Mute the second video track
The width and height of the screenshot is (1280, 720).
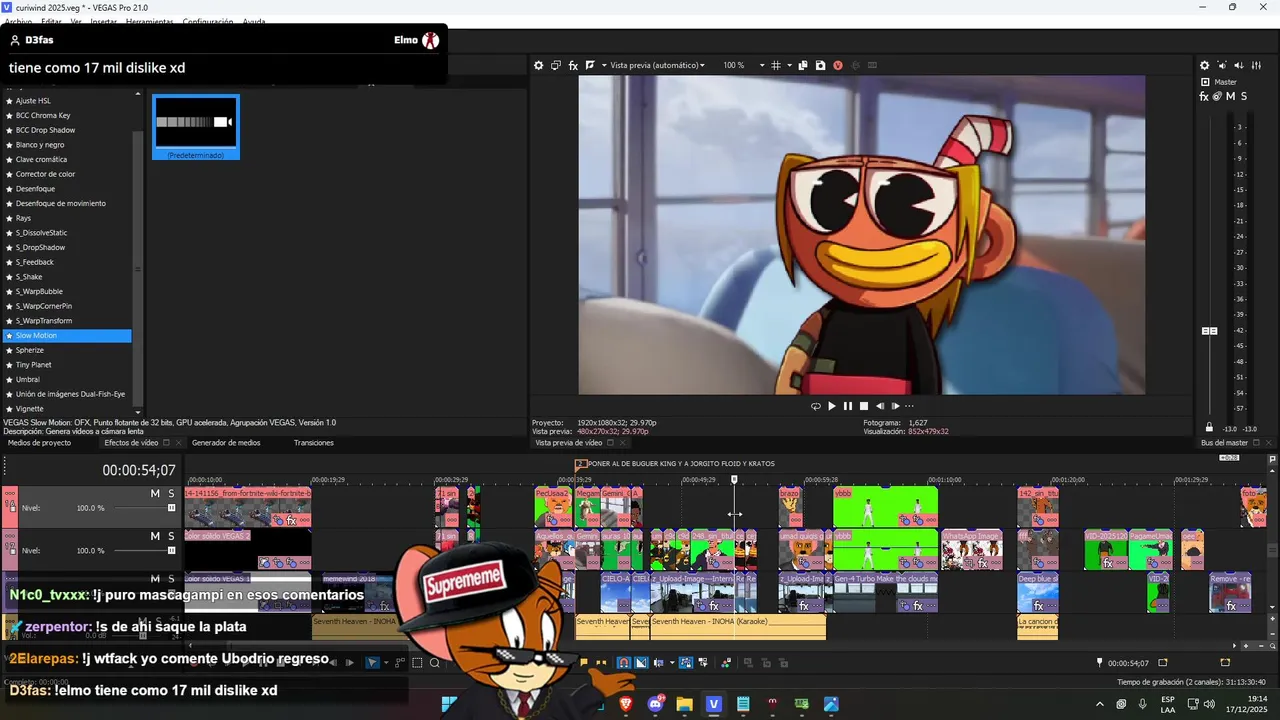155,536
